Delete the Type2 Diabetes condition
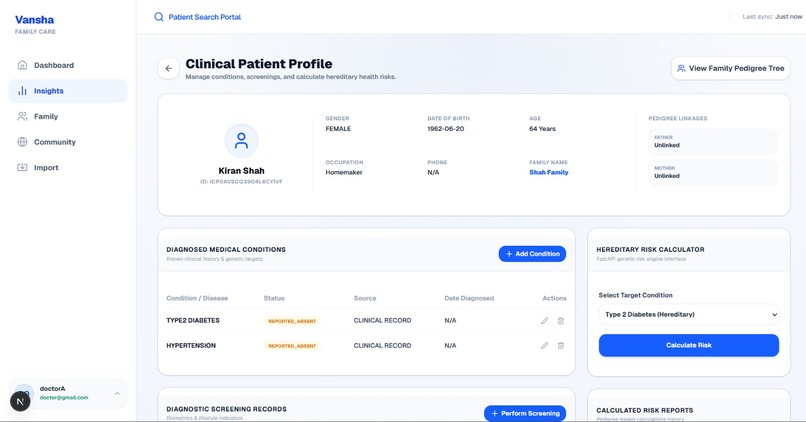The width and height of the screenshot is (806, 422). coord(561,321)
